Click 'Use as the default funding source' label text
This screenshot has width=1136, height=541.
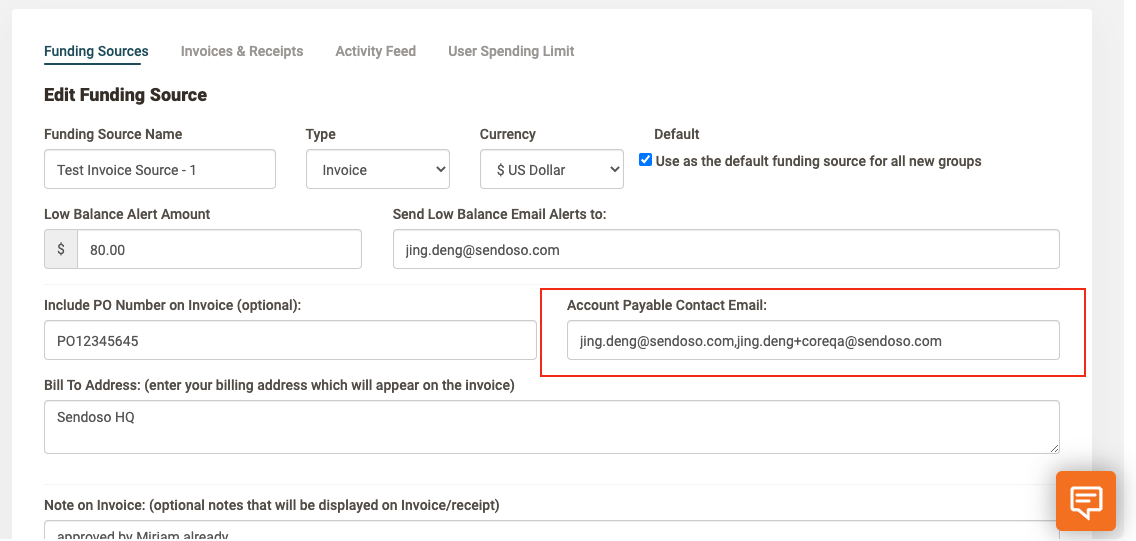tap(818, 161)
